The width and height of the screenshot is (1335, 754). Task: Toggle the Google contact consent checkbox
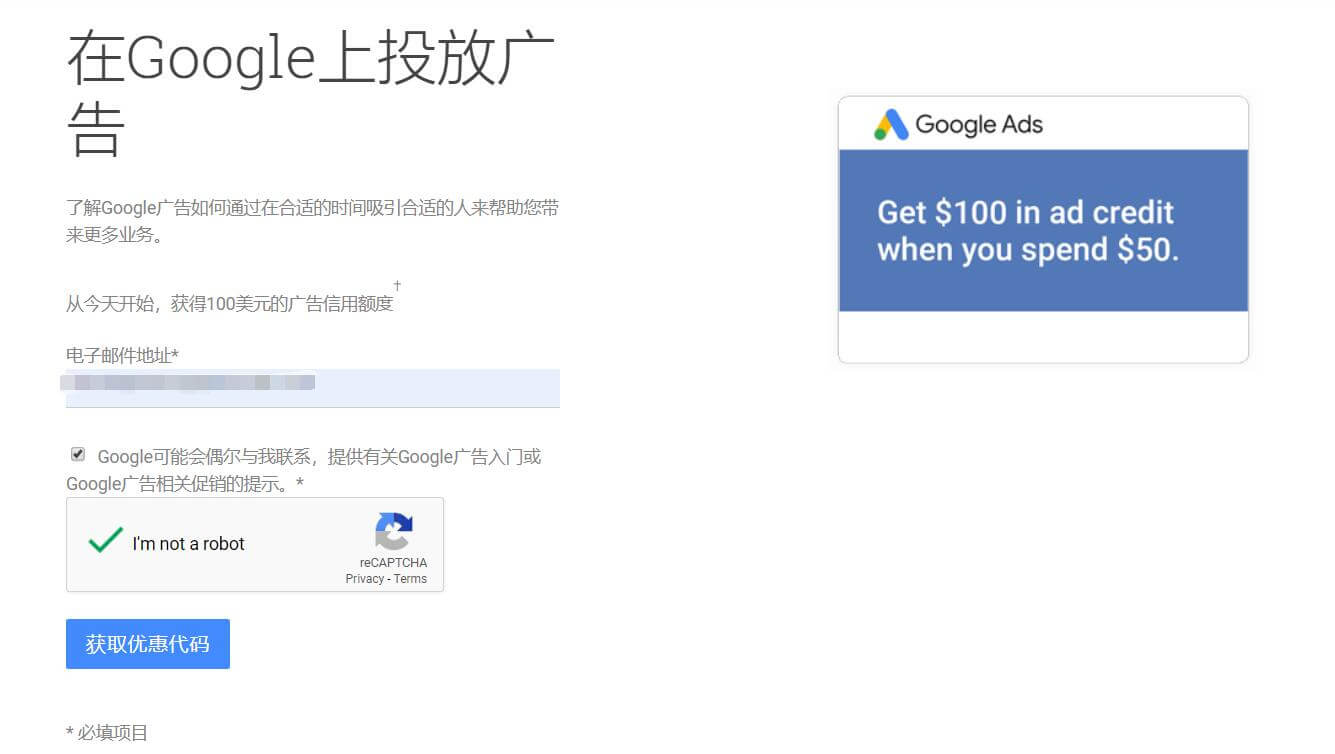pos(78,454)
